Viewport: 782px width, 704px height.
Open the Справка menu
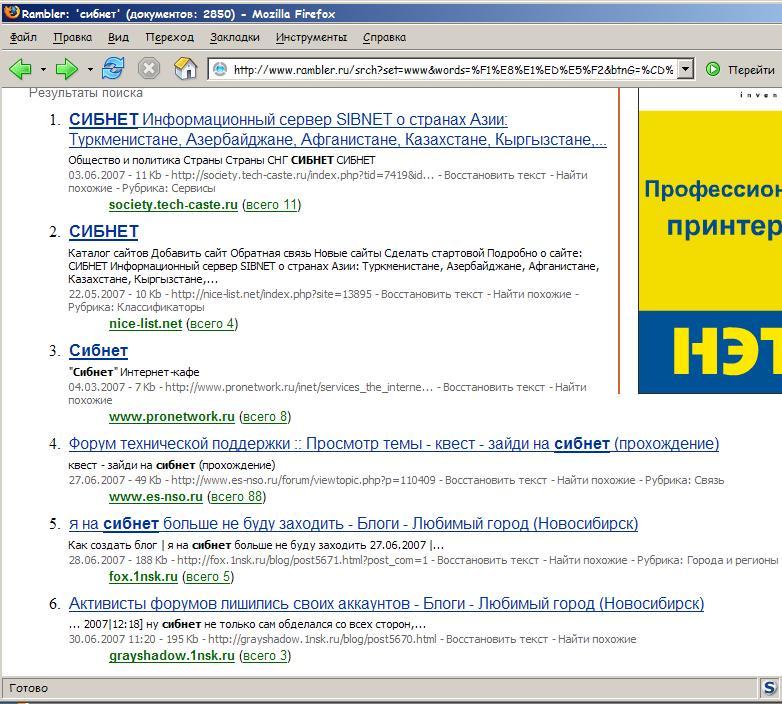pos(384,37)
